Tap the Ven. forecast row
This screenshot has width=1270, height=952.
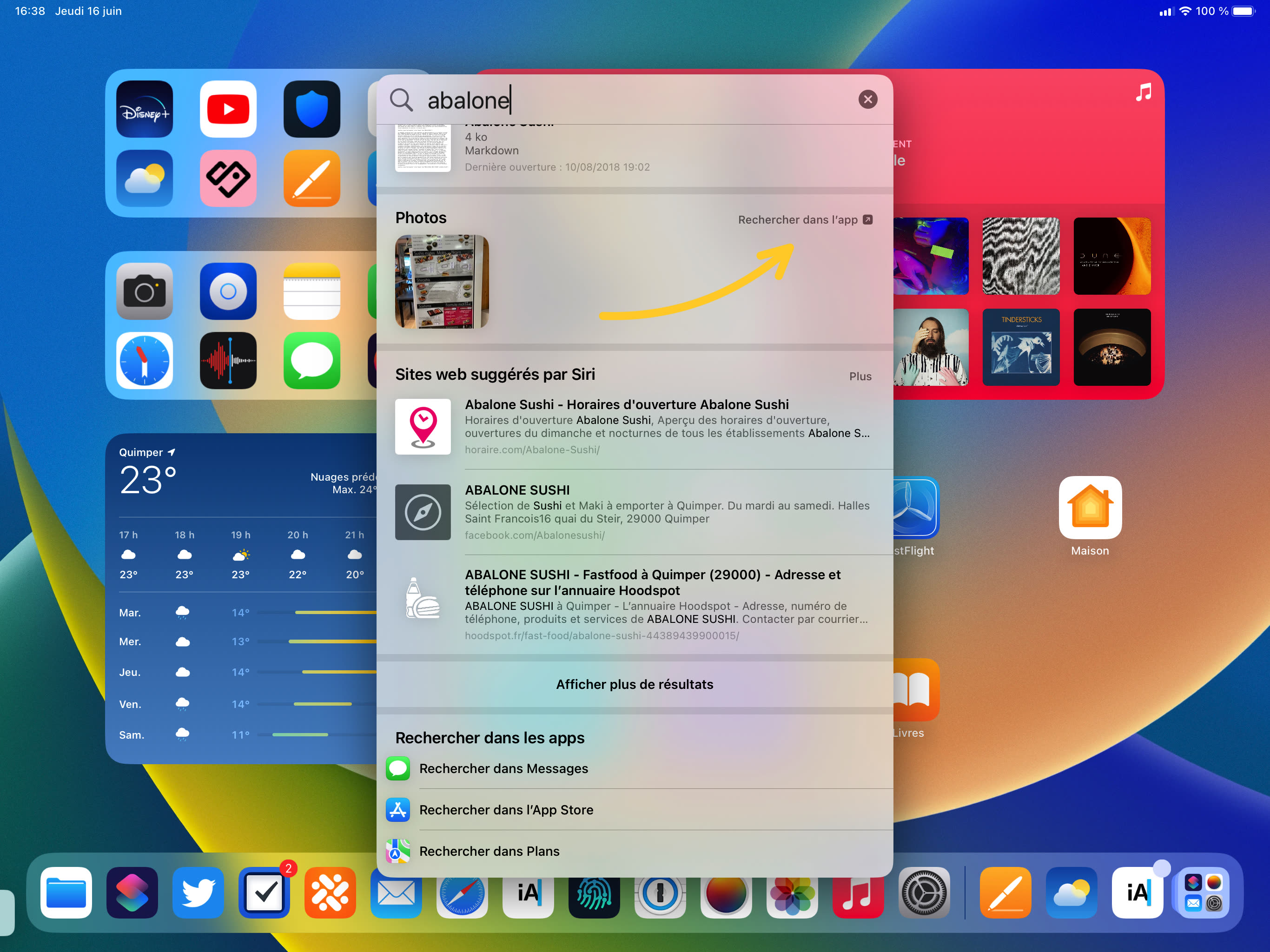[247, 704]
